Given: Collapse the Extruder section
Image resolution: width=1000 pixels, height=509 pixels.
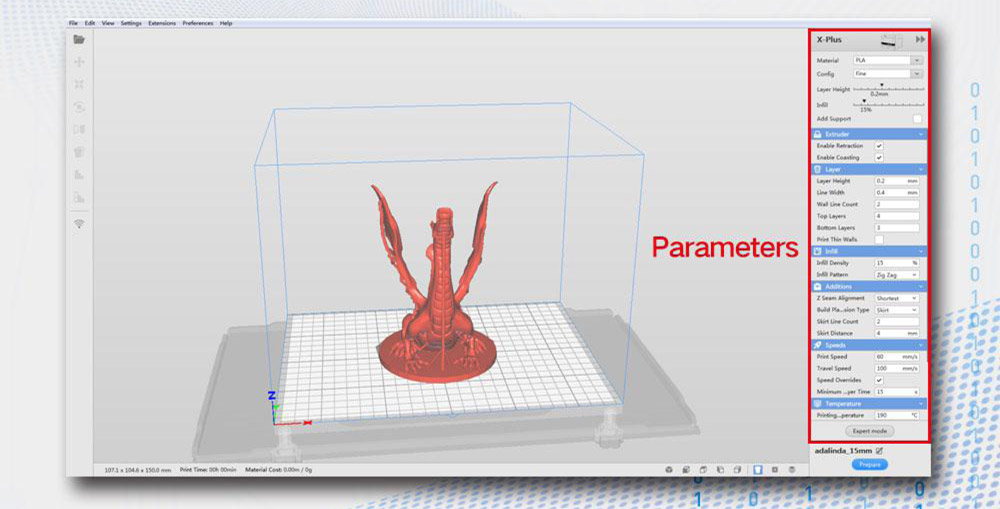Looking at the screenshot, I should [x=868, y=133].
